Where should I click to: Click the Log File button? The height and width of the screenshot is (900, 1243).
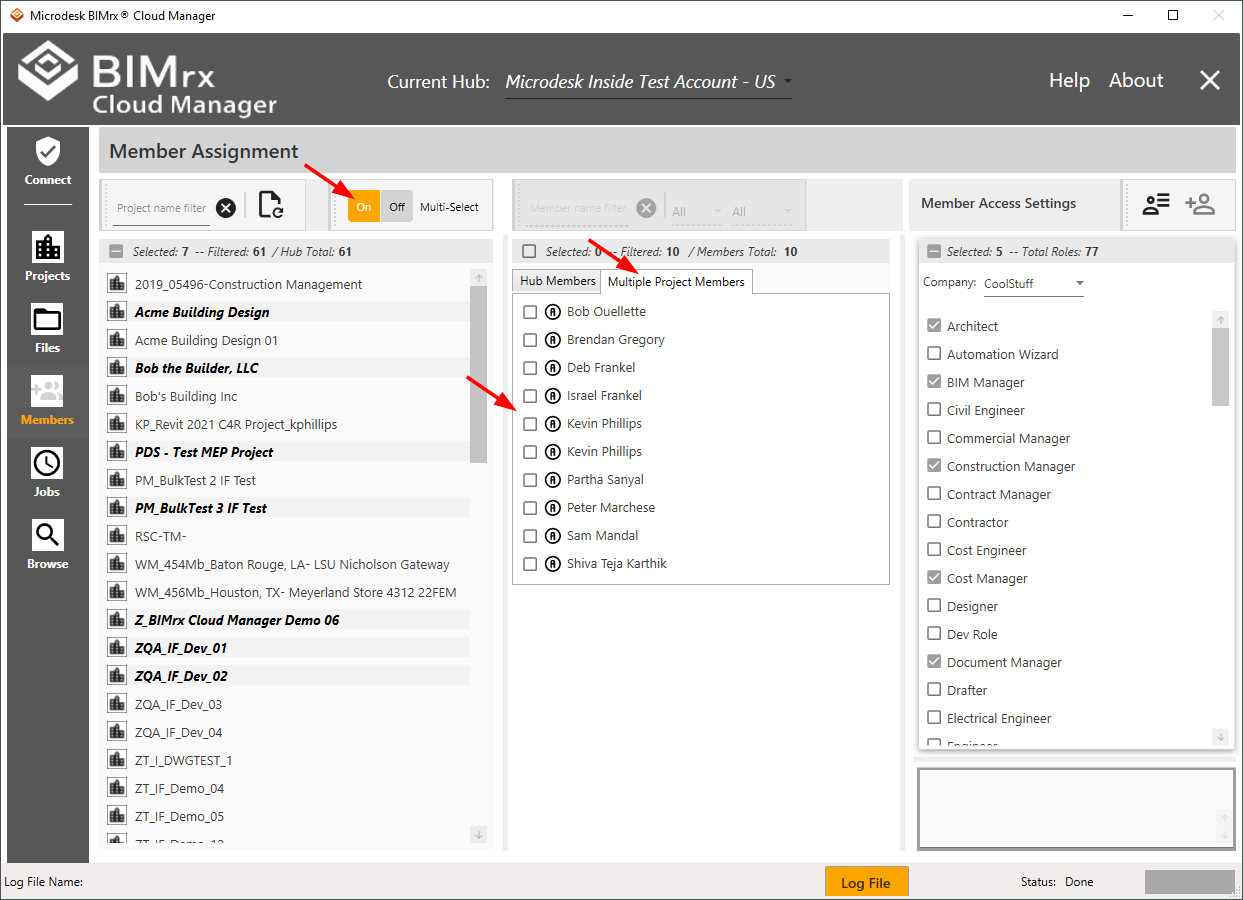tap(866, 883)
